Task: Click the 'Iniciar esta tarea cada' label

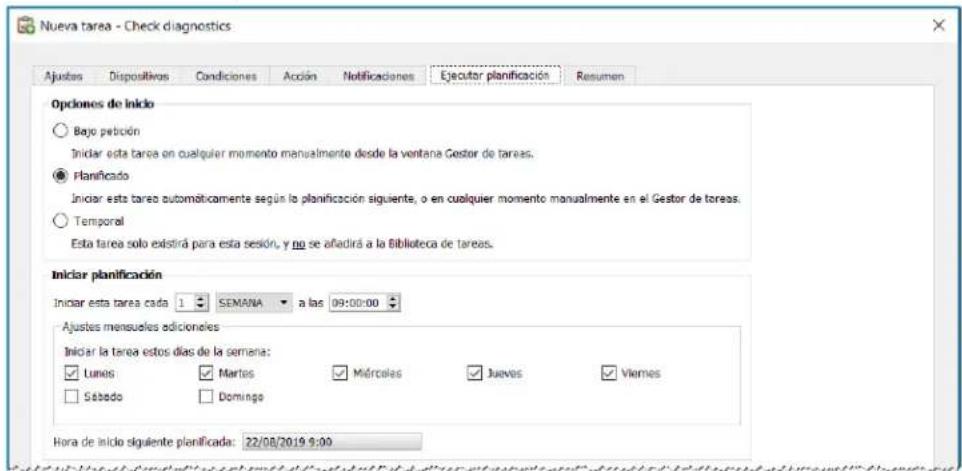Action: coord(111,304)
